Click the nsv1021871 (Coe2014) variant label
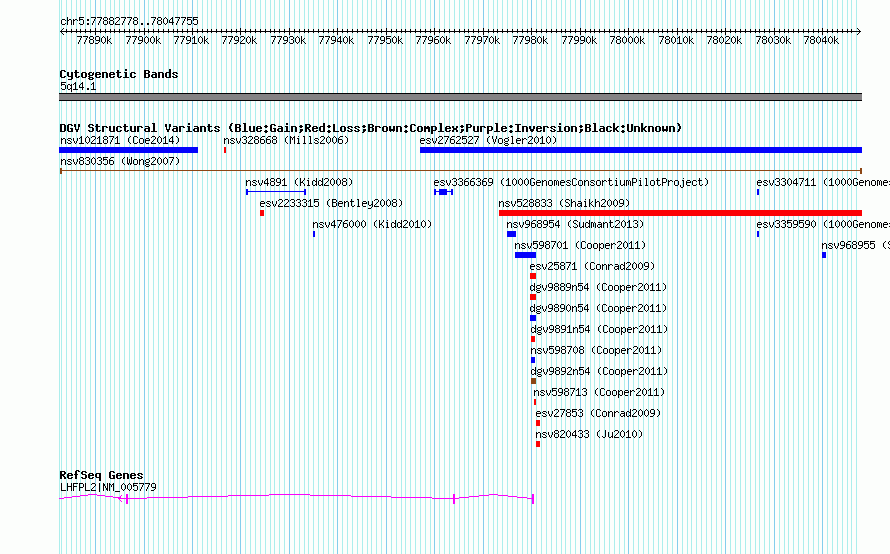This screenshot has height=554, width=890. coord(120,140)
